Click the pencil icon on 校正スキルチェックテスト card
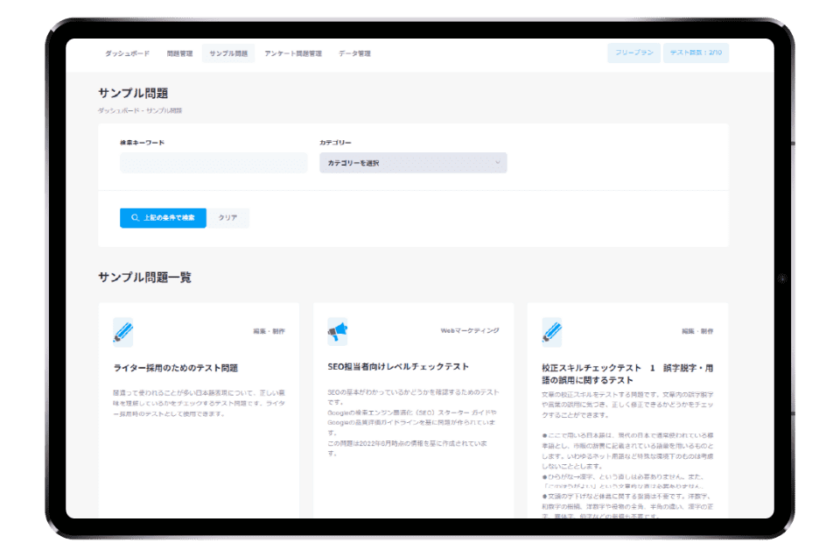840x557 pixels. point(552,331)
